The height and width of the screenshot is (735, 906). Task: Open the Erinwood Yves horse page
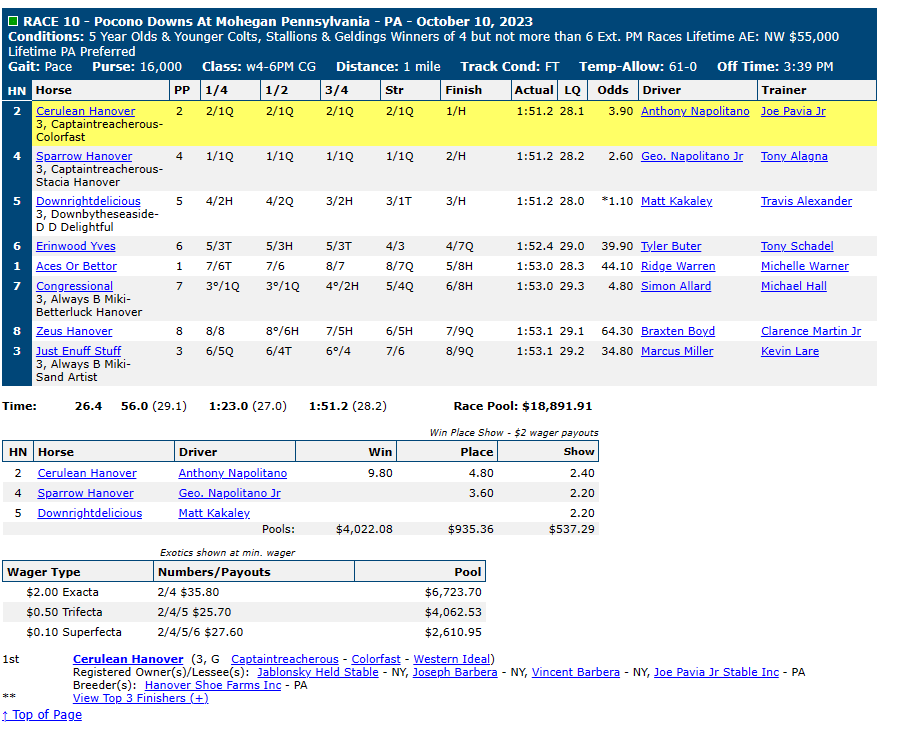tap(76, 246)
